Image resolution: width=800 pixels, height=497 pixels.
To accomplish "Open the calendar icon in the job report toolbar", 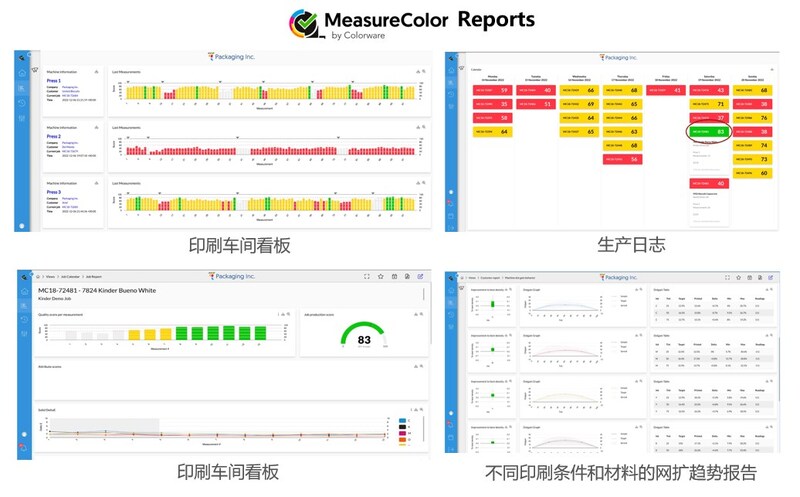I will tap(394, 276).
